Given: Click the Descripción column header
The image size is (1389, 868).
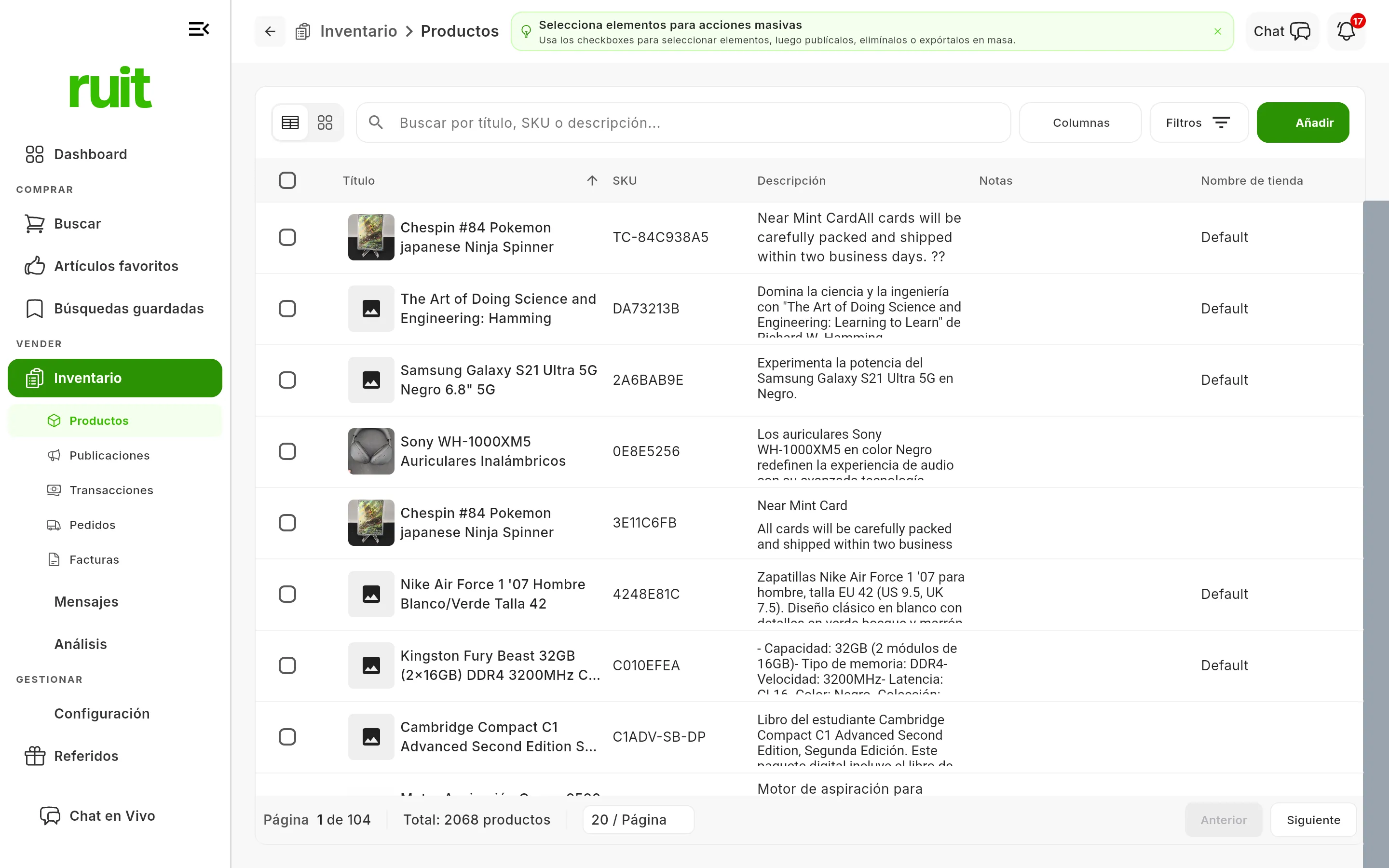Looking at the screenshot, I should click(x=791, y=180).
